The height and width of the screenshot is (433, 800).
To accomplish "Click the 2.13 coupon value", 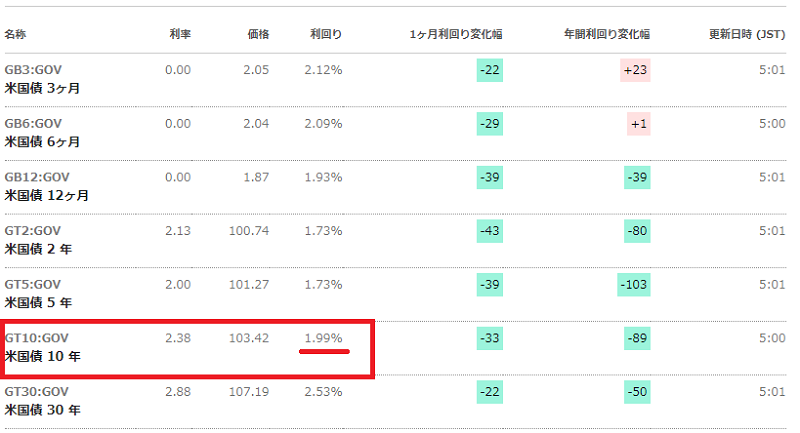I will [178, 231].
